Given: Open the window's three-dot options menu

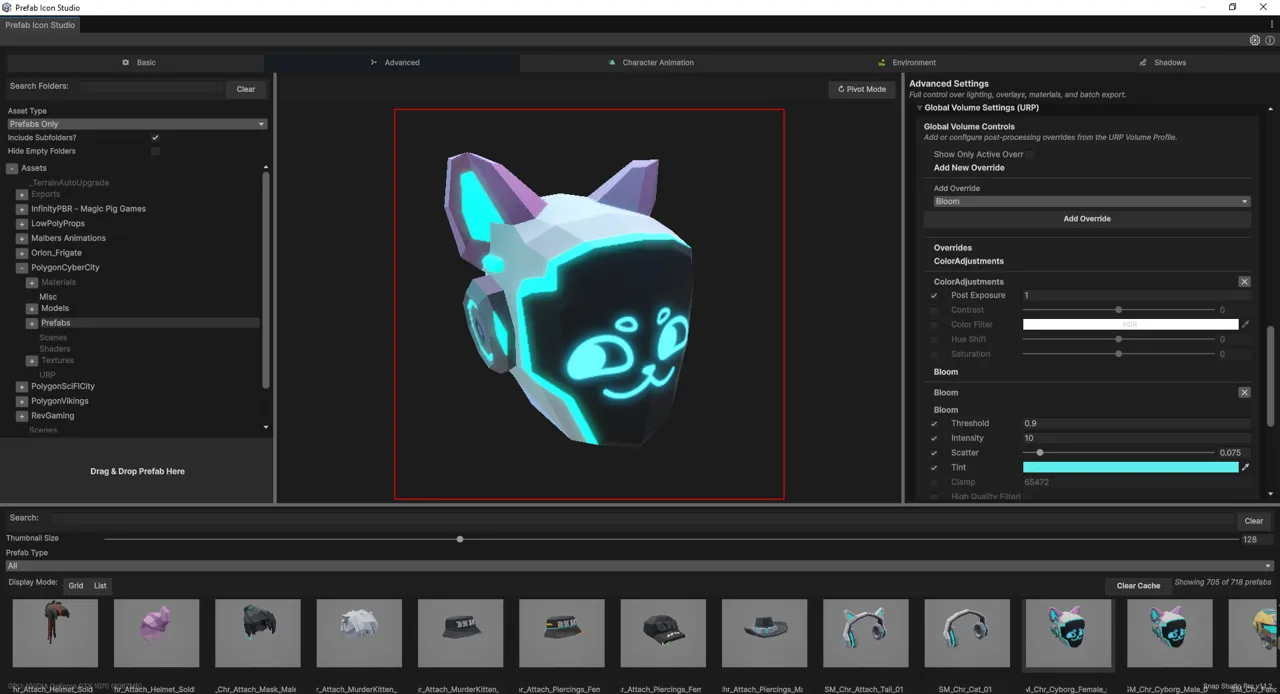Looking at the screenshot, I should tap(1272, 25).
